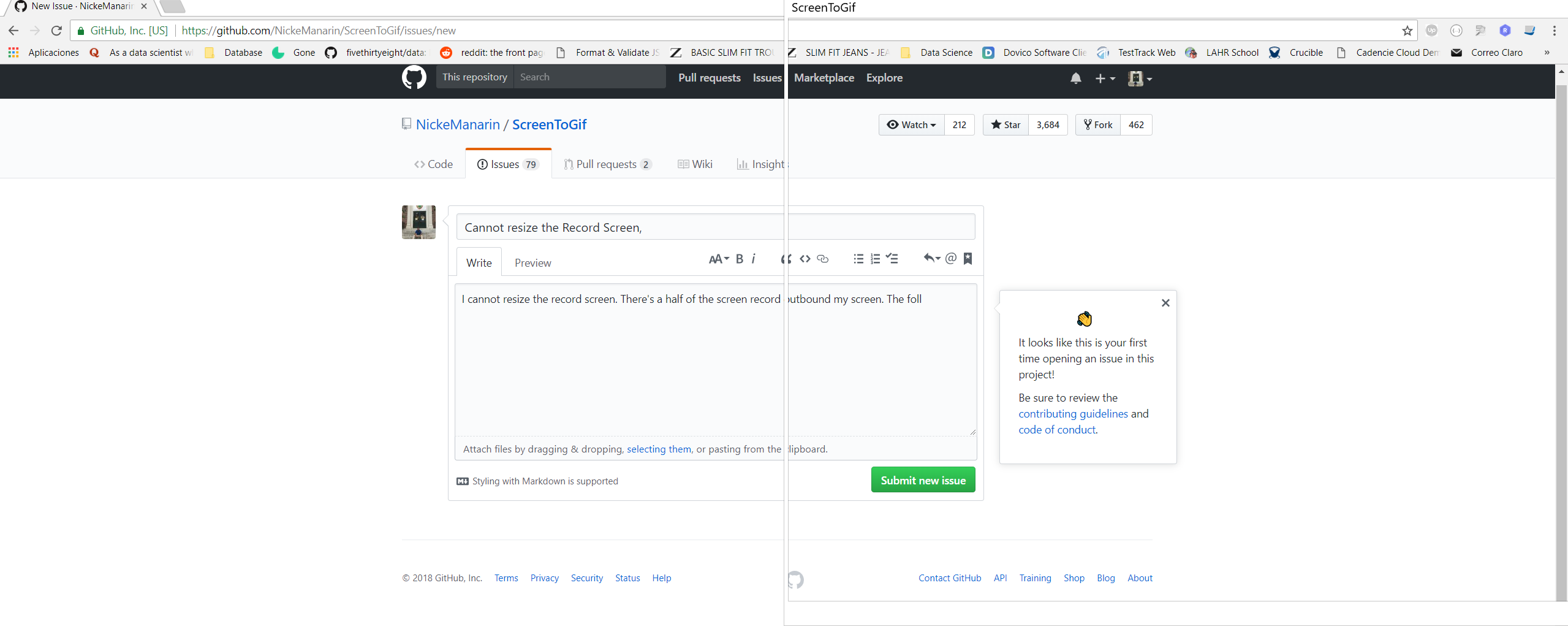
Task: Switch to the Code tab
Action: click(433, 164)
